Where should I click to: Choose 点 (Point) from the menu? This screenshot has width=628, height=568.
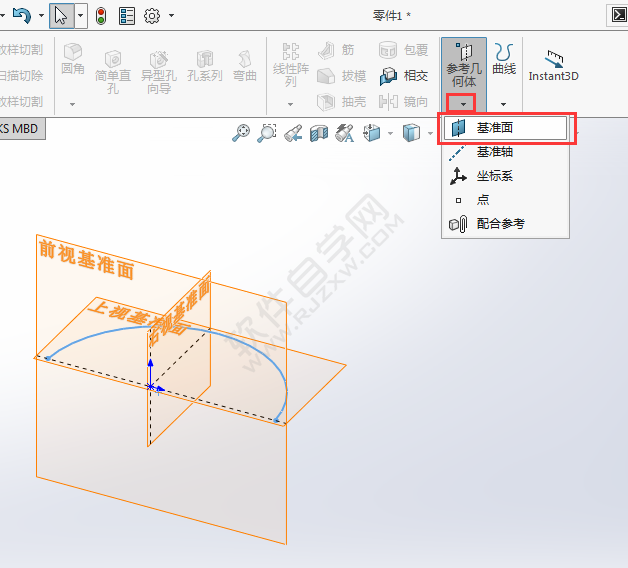505,199
